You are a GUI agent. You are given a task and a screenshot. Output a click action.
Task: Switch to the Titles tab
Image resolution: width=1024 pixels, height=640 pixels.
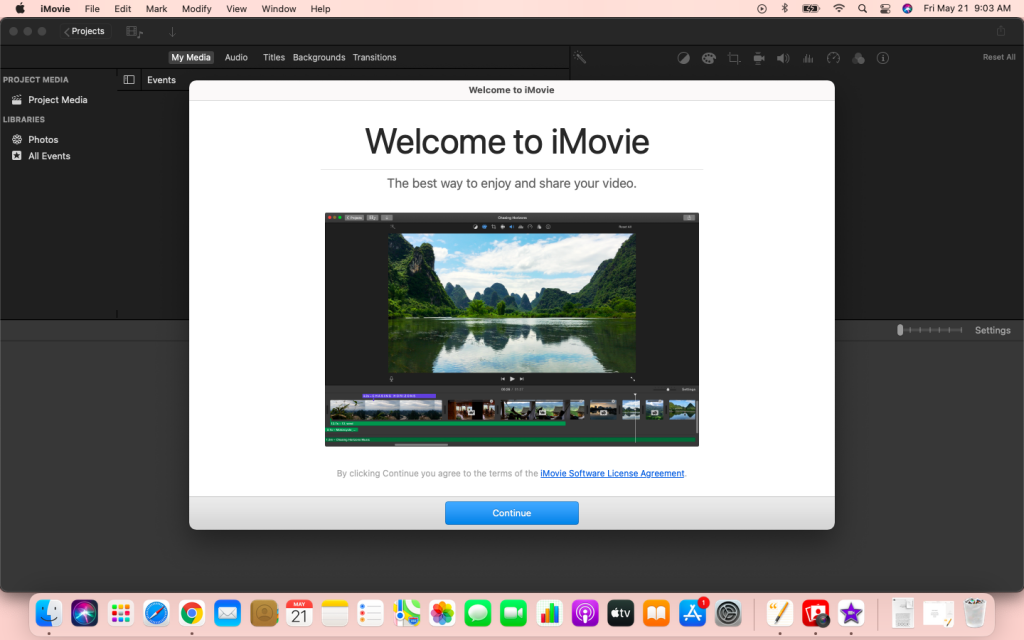click(x=274, y=57)
